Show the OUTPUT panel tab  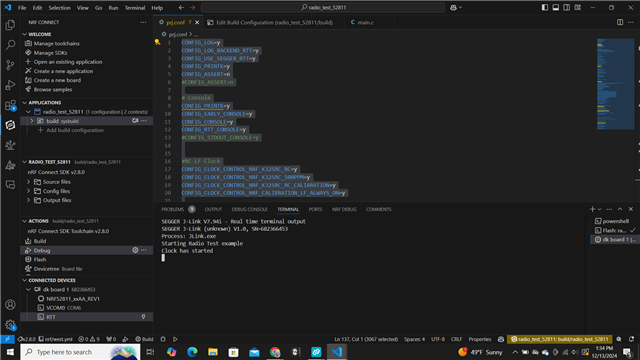[x=213, y=209]
